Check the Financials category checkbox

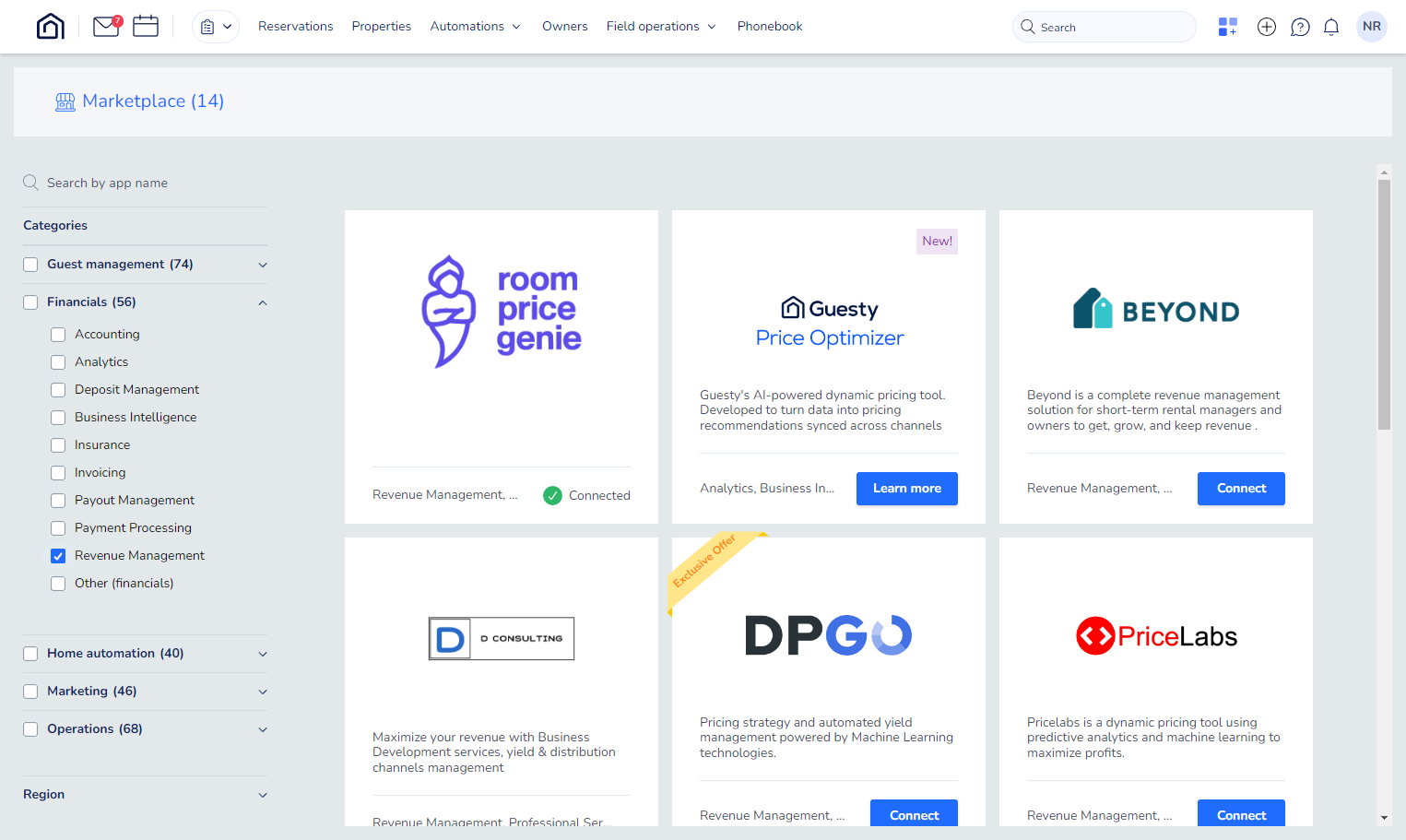(30, 302)
